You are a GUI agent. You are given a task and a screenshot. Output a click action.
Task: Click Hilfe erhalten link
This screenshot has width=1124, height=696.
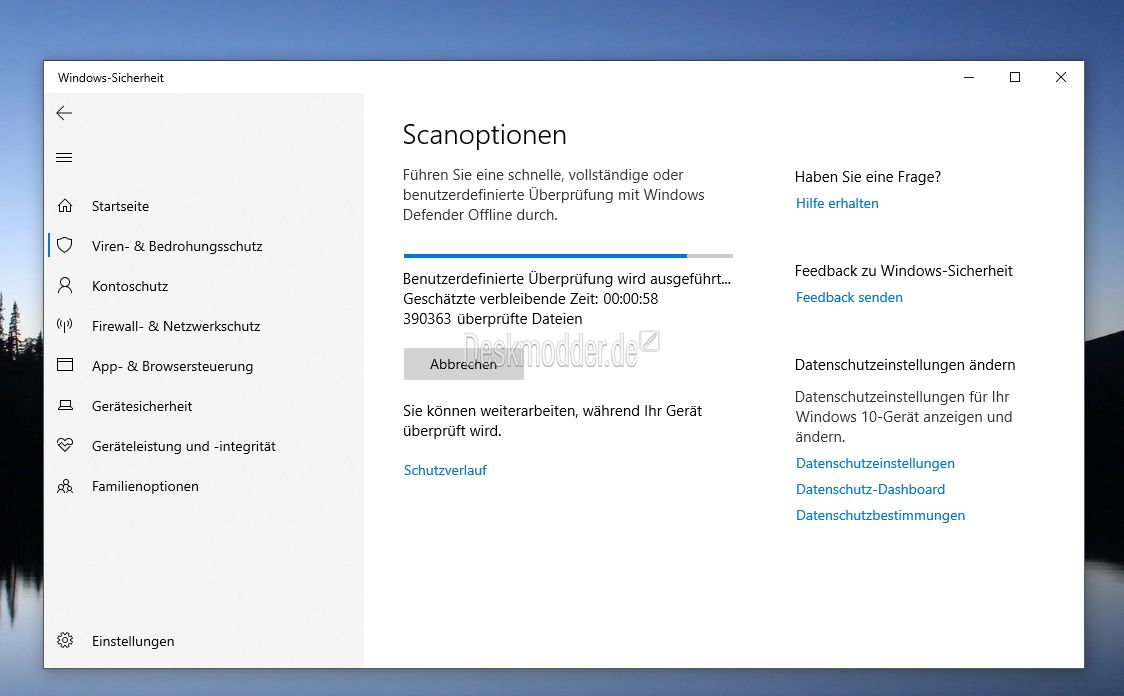pyautogui.click(x=837, y=204)
